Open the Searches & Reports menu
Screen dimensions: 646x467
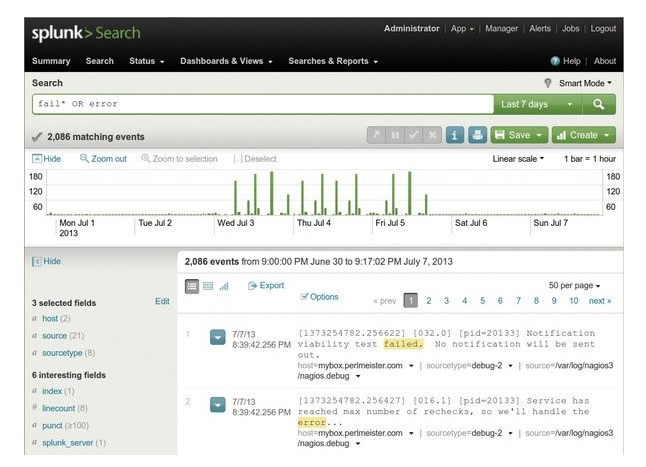click(x=333, y=61)
